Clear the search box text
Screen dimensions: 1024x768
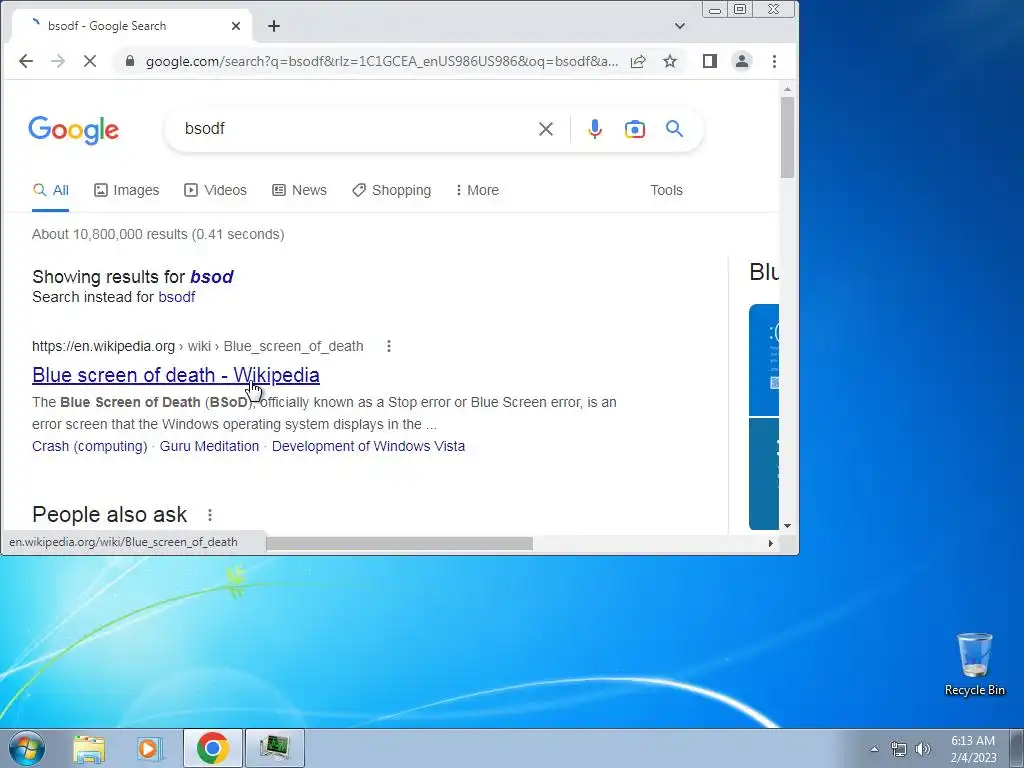[x=546, y=129]
